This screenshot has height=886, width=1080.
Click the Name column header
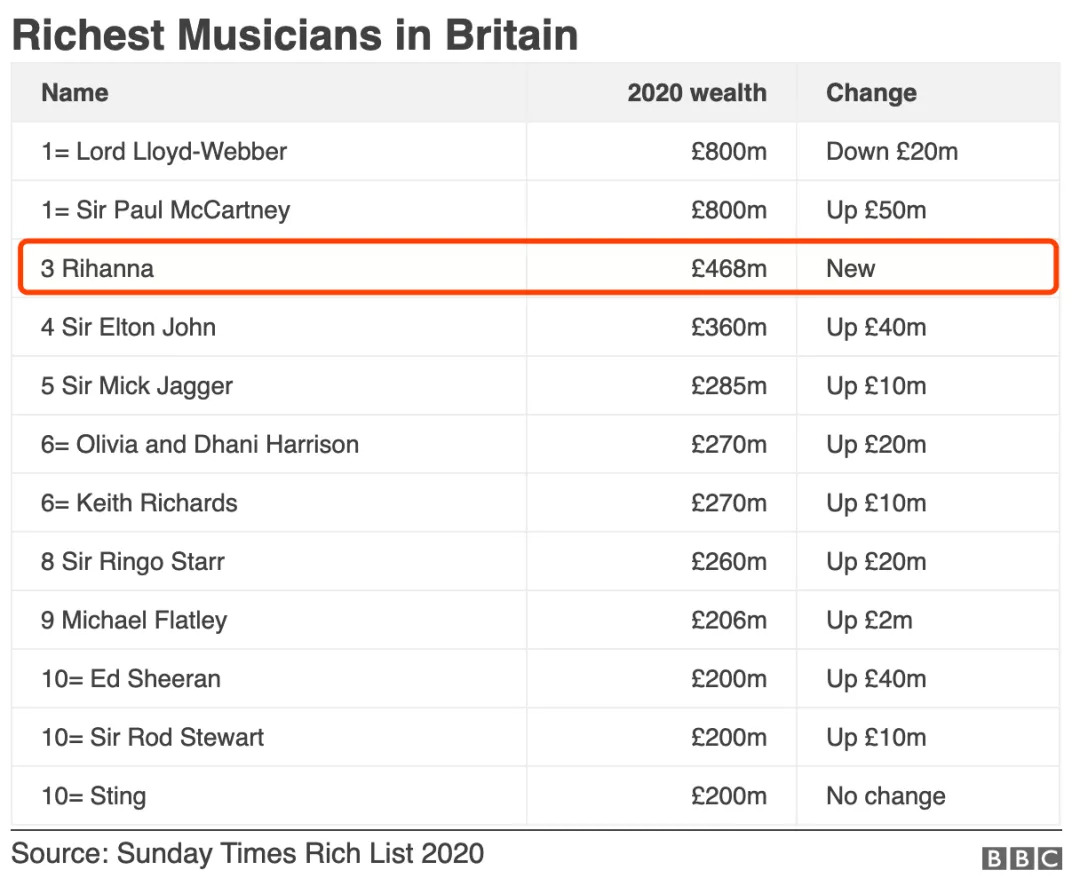[75, 93]
